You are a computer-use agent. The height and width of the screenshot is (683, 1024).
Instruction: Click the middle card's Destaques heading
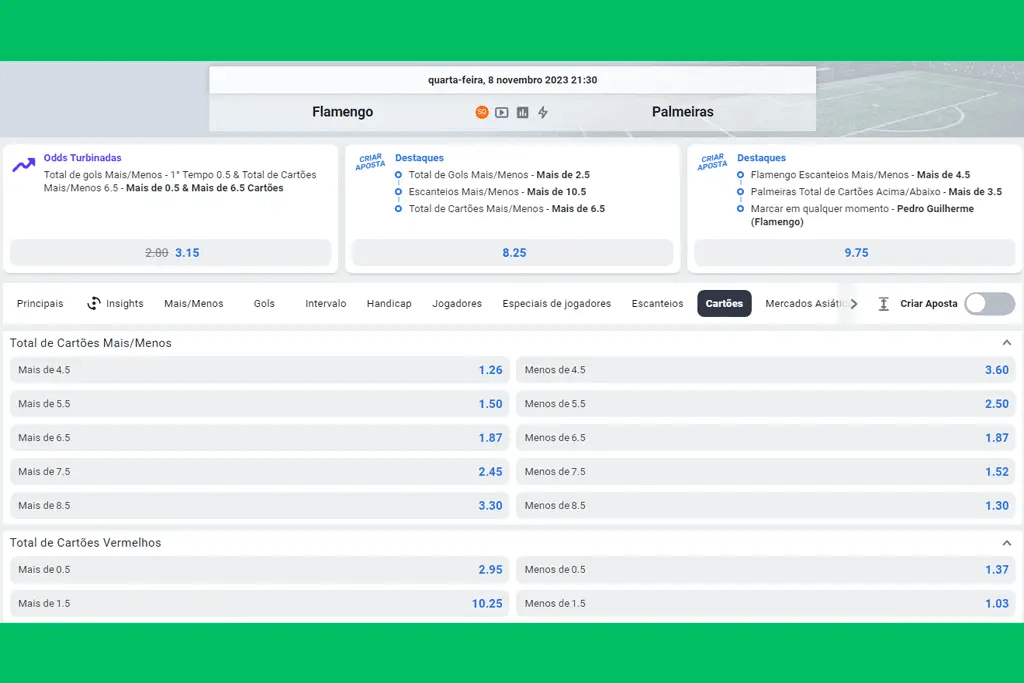(x=419, y=157)
